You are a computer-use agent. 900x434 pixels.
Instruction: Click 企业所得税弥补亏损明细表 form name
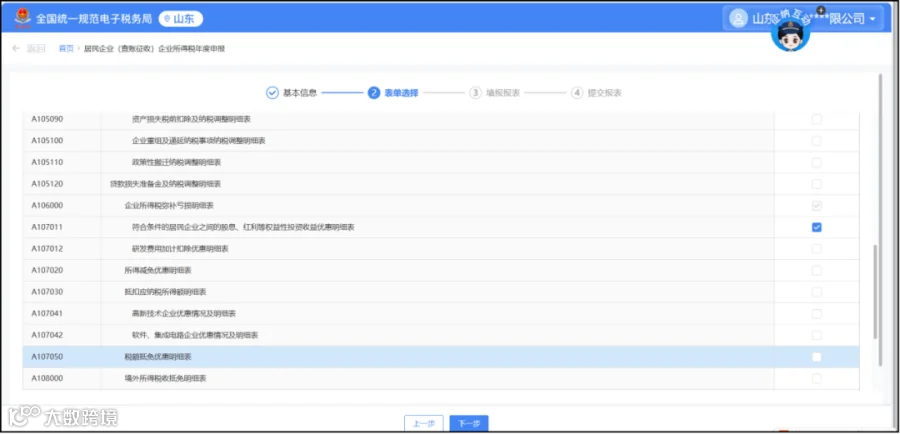click(169, 206)
